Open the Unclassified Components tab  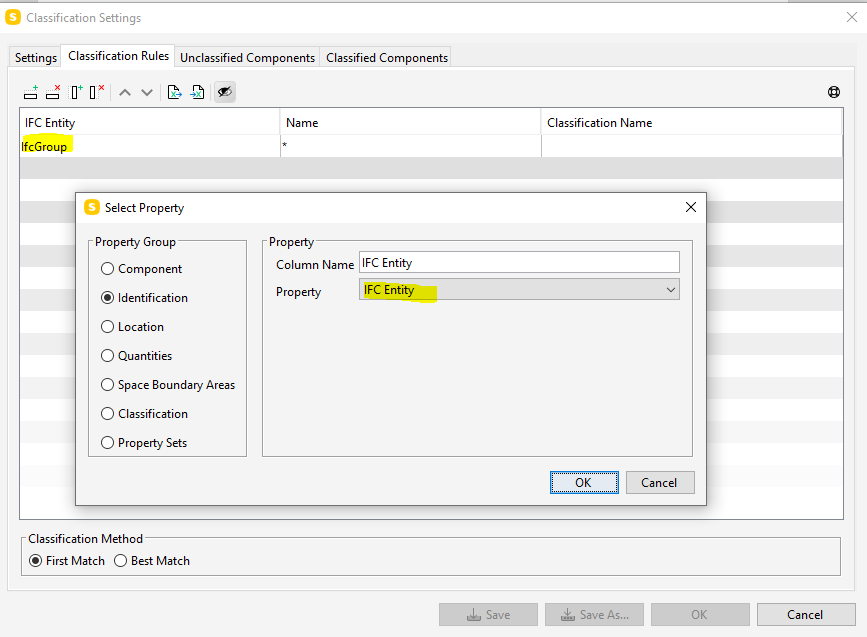tap(247, 58)
